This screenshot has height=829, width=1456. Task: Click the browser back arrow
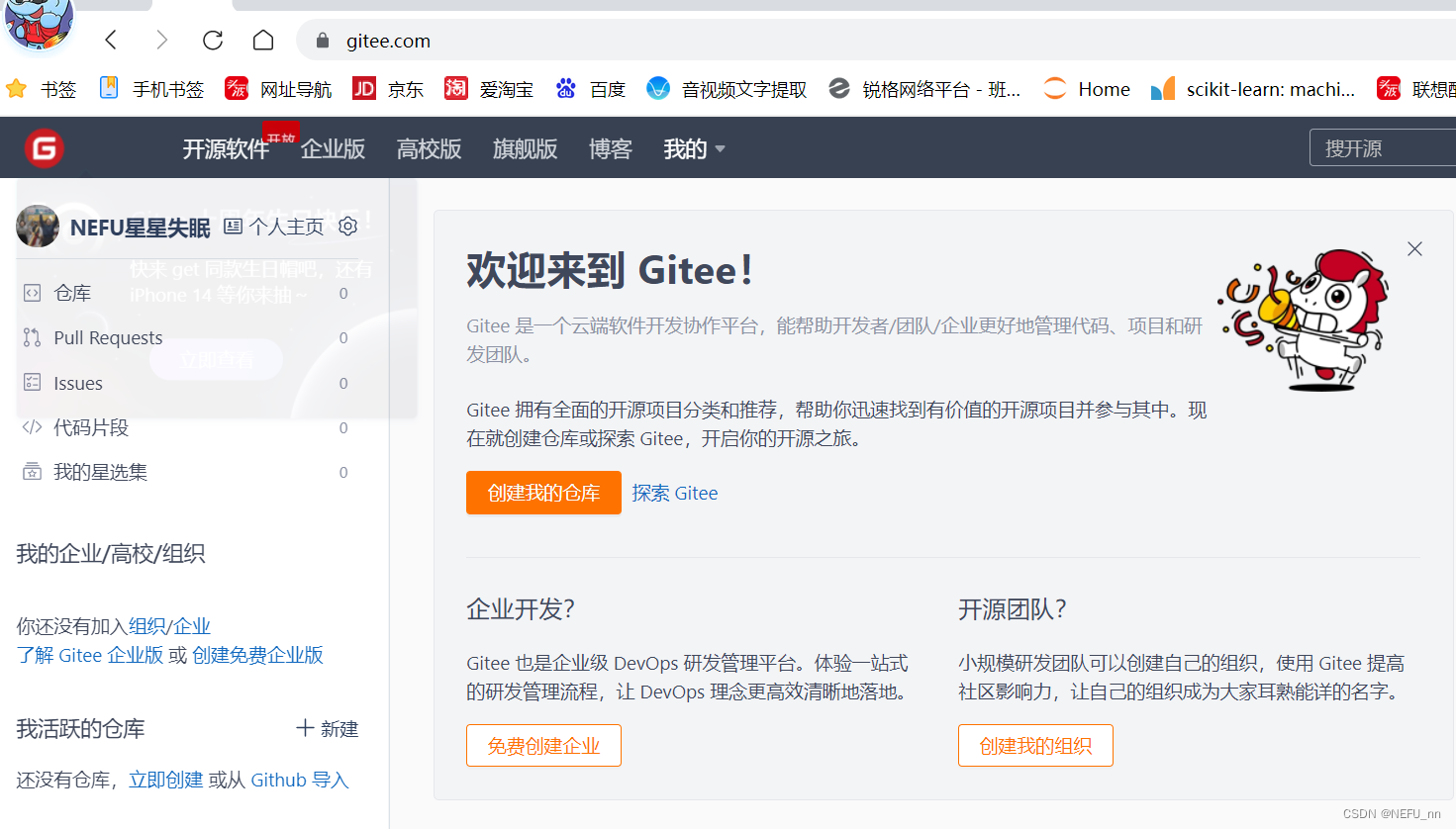pyautogui.click(x=111, y=40)
